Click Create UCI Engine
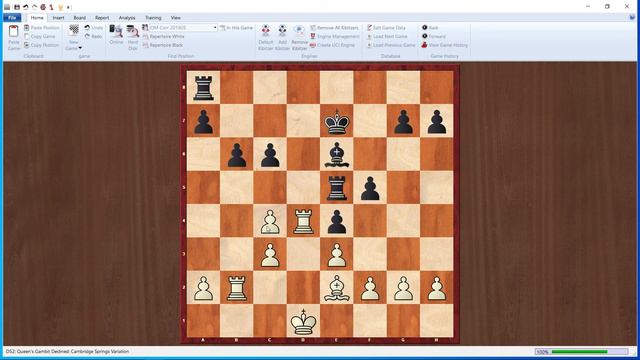Viewport: 640px width, 360px height. click(332, 45)
